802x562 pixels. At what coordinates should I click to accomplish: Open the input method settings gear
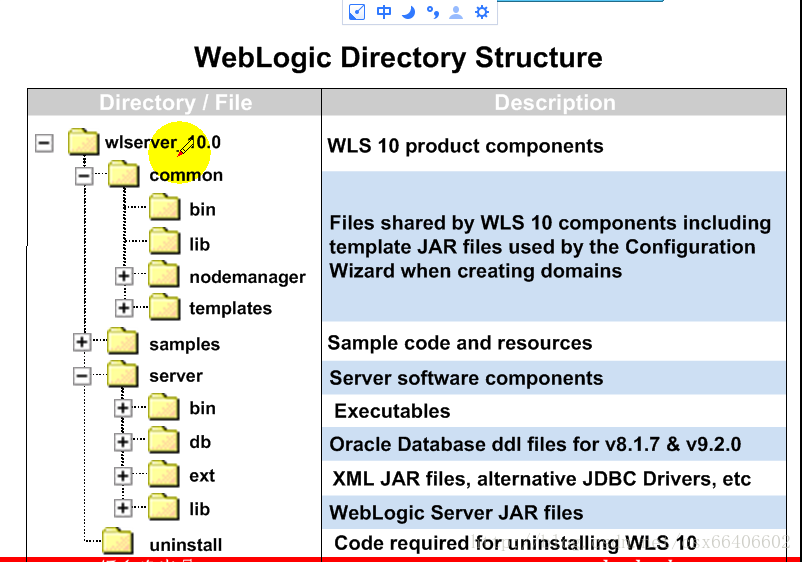point(482,12)
